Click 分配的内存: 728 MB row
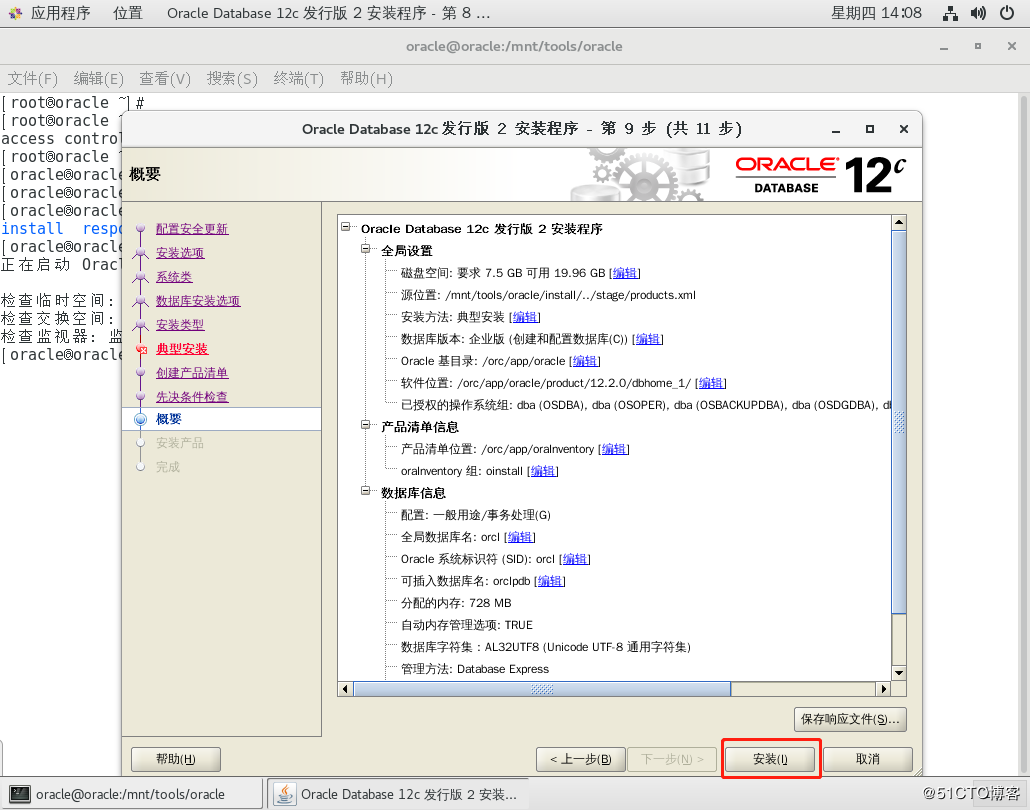Screen dimensions: 1030x810 tap(456, 603)
